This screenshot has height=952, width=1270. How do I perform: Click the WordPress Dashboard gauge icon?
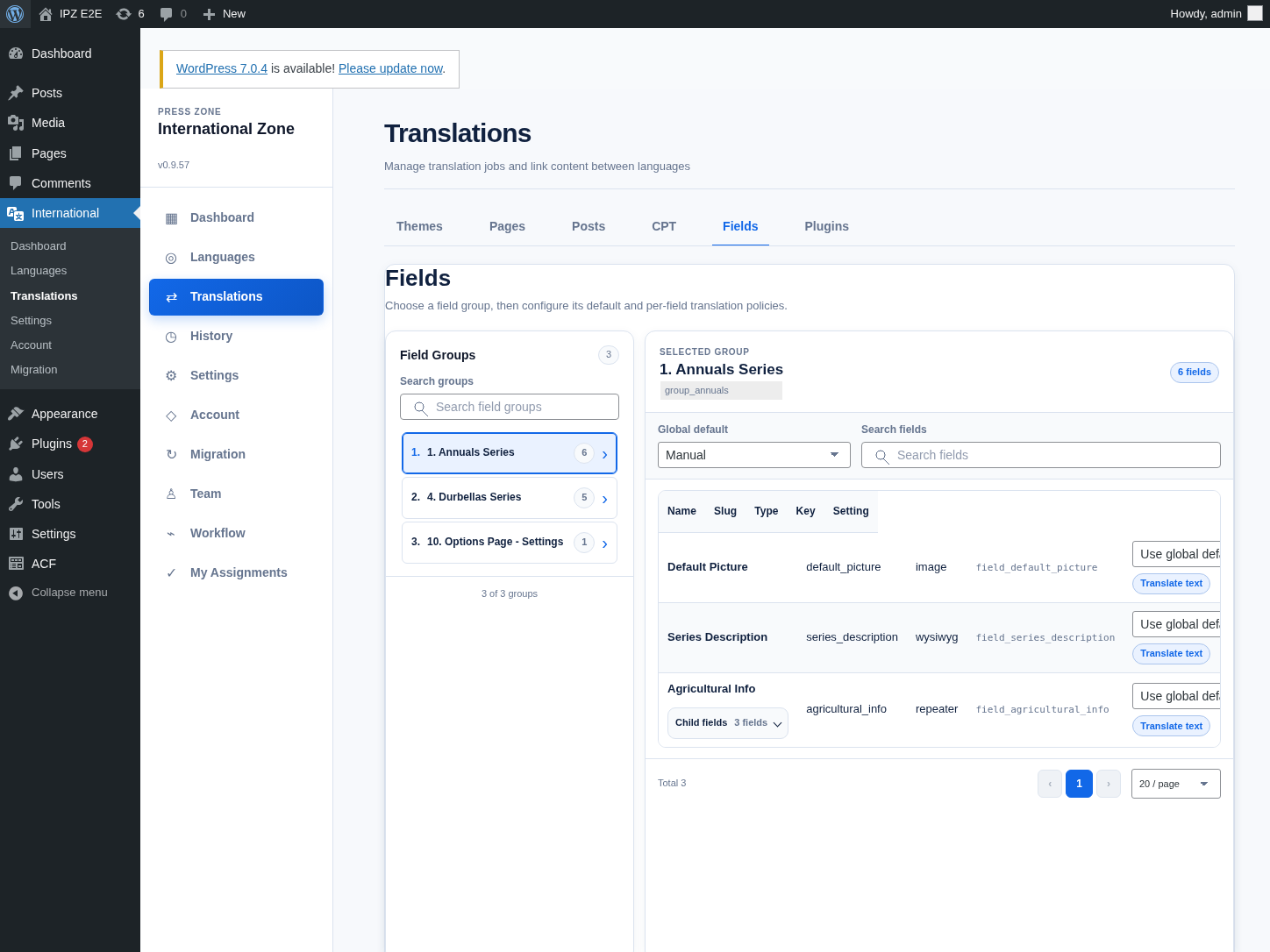coord(16,53)
